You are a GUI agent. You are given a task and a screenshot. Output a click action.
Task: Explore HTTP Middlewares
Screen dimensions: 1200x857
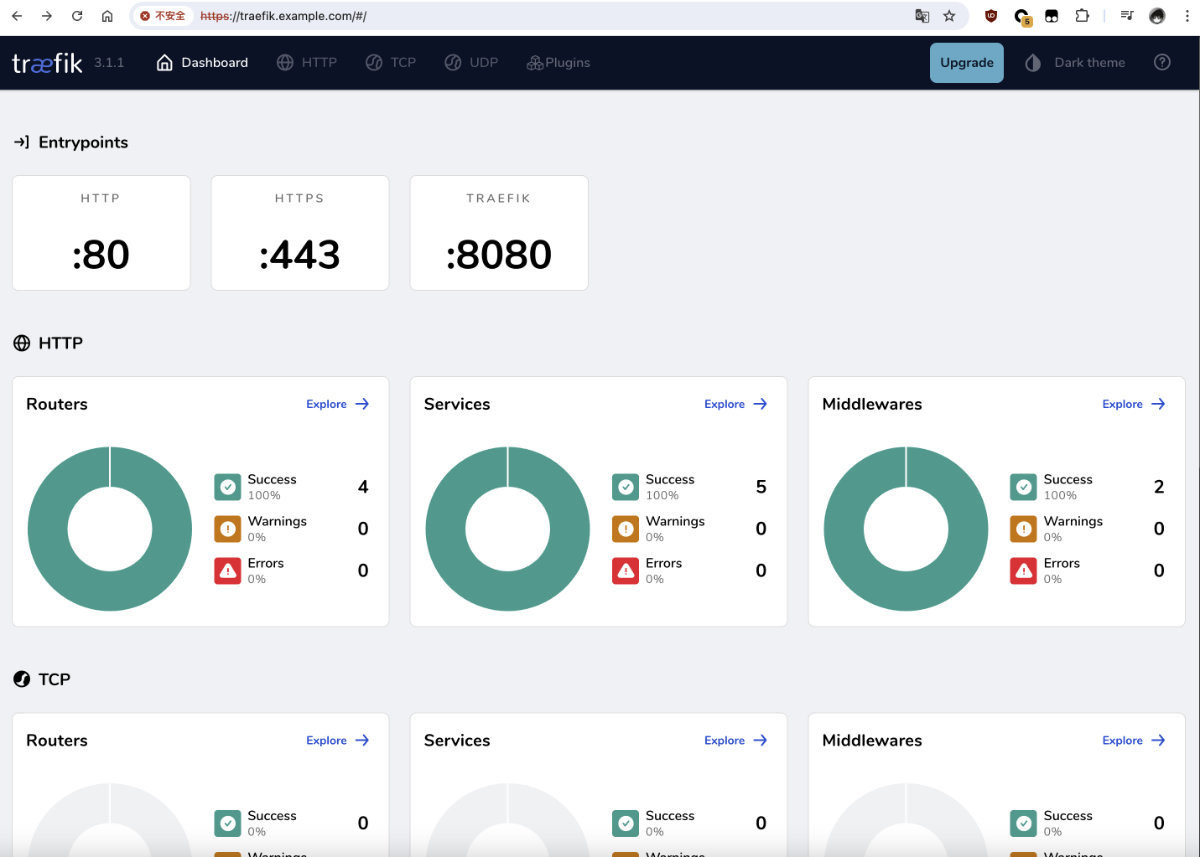click(1134, 404)
